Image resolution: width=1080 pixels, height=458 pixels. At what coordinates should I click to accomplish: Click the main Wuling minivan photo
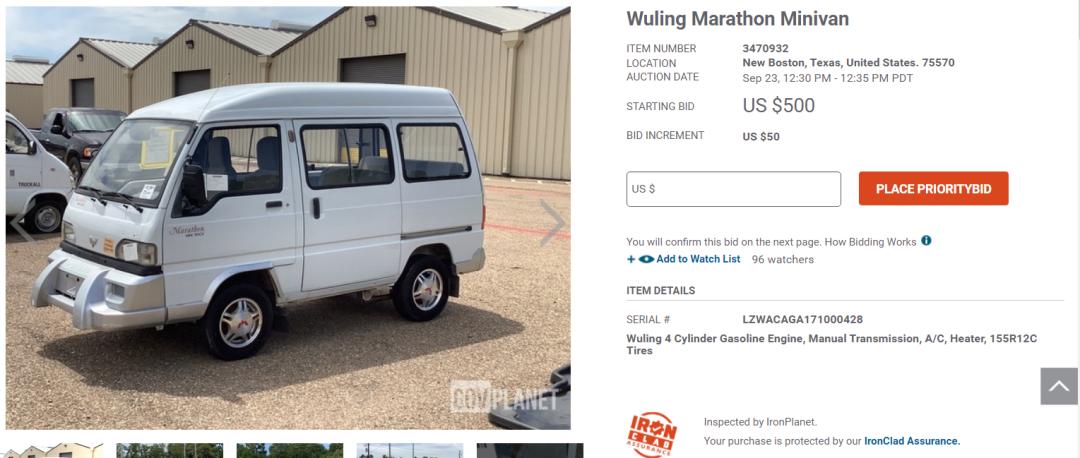pyautogui.click(x=288, y=218)
